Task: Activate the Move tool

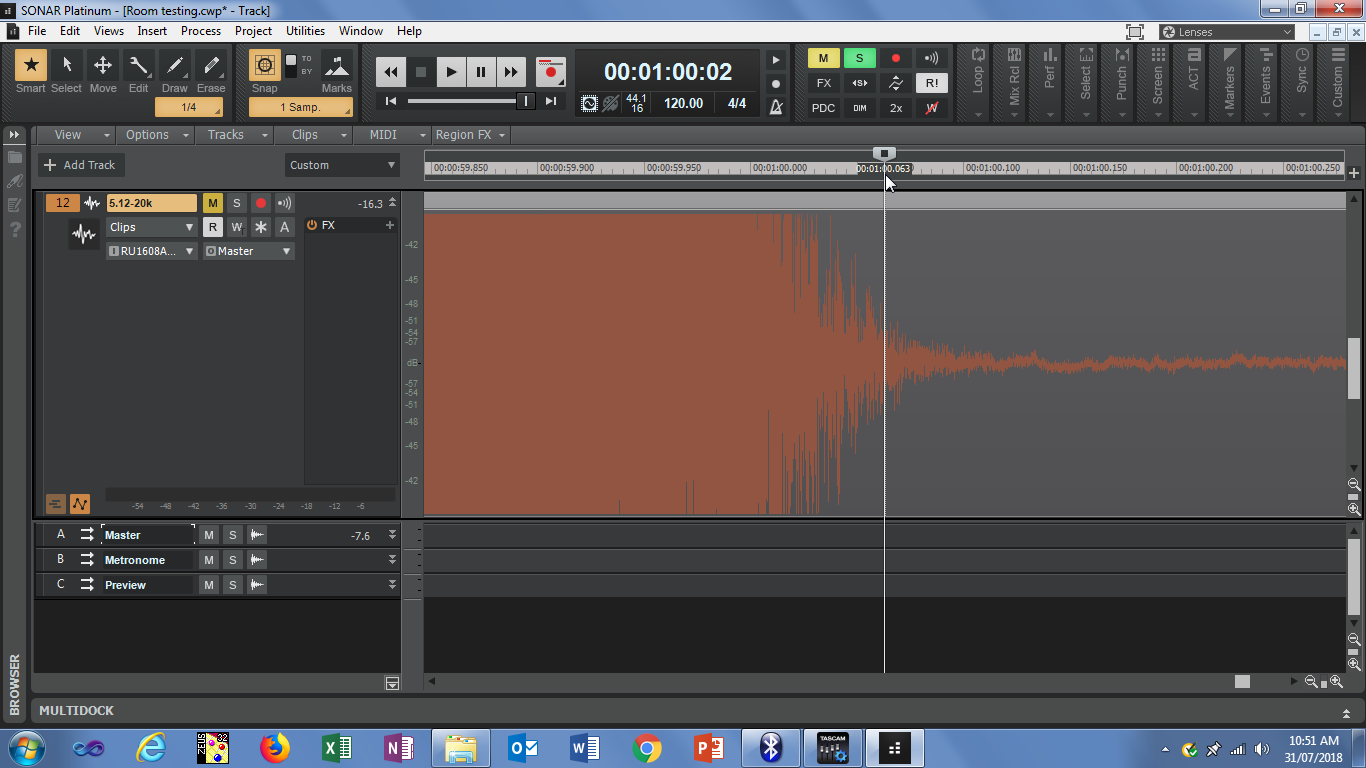Action: tap(103, 66)
